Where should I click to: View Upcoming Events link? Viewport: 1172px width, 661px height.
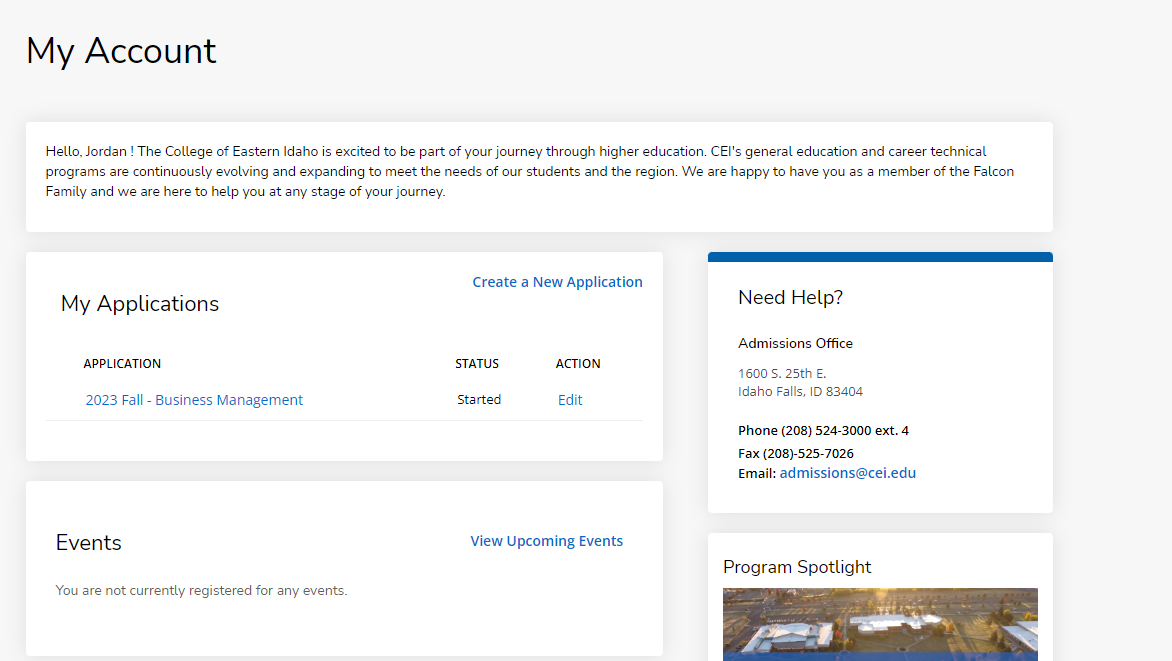click(x=546, y=541)
